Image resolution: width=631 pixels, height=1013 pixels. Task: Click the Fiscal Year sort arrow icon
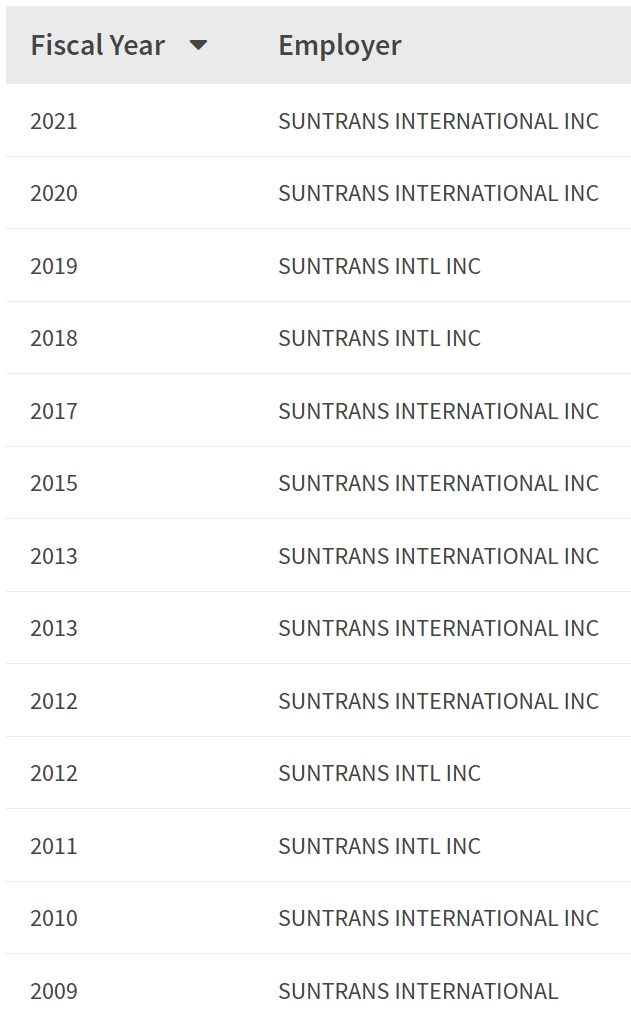(198, 45)
